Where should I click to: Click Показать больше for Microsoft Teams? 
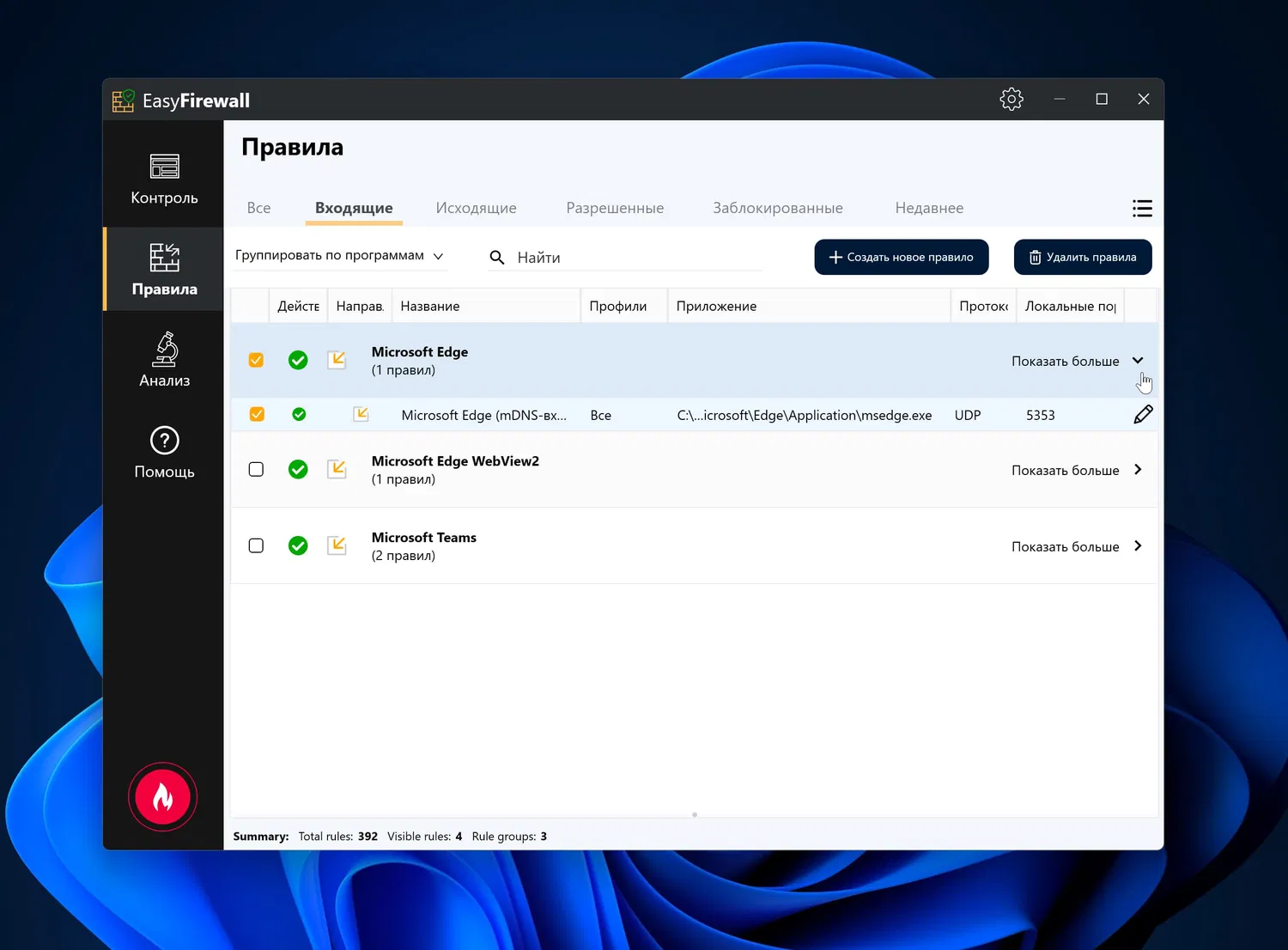(1065, 546)
